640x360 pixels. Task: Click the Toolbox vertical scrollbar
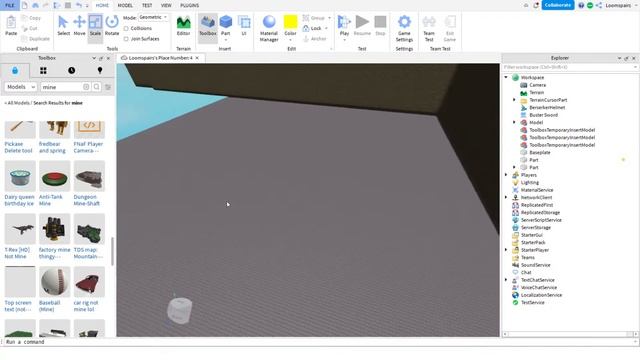tap(112, 251)
